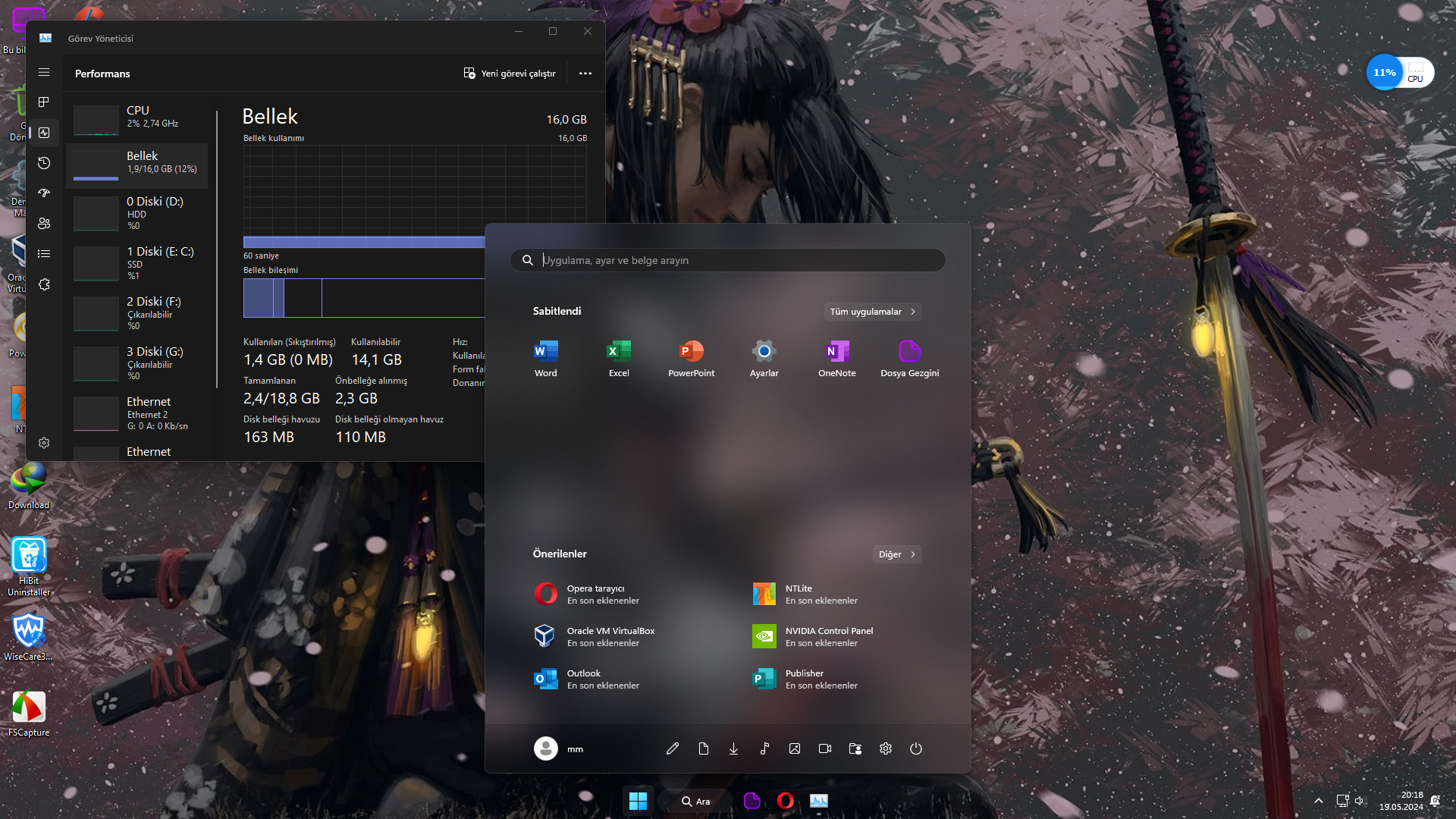Click the Windows Start button on taskbar
The image size is (1456, 819).
point(639,801)
